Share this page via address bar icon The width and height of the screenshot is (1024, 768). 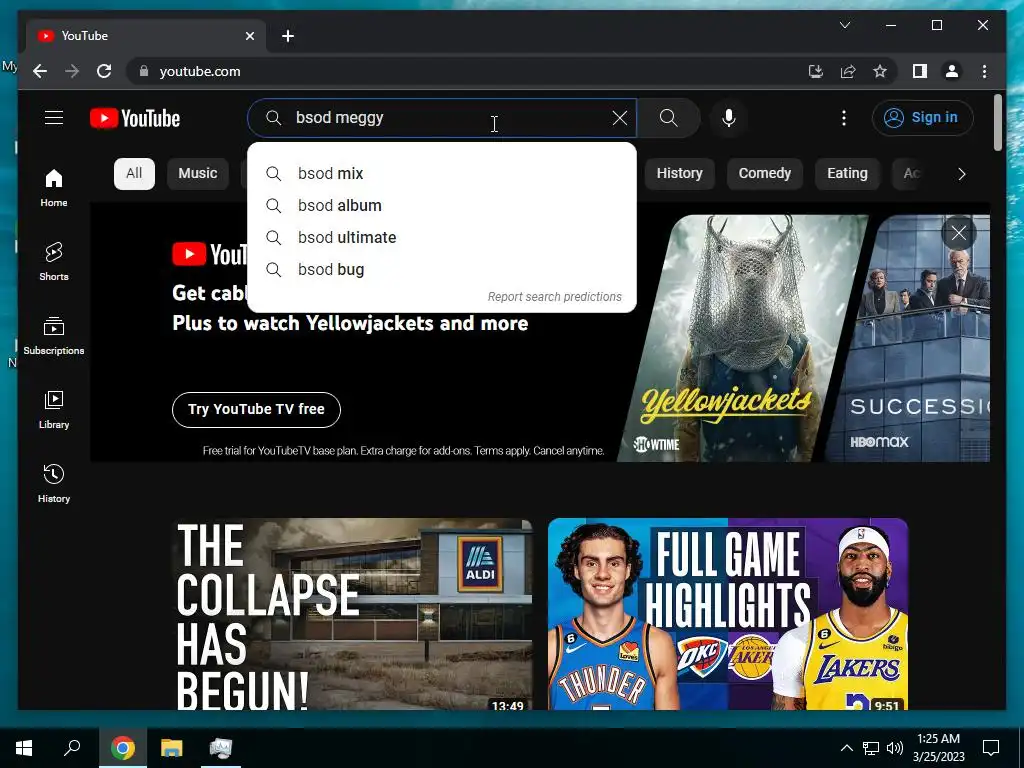click(848, 71)
